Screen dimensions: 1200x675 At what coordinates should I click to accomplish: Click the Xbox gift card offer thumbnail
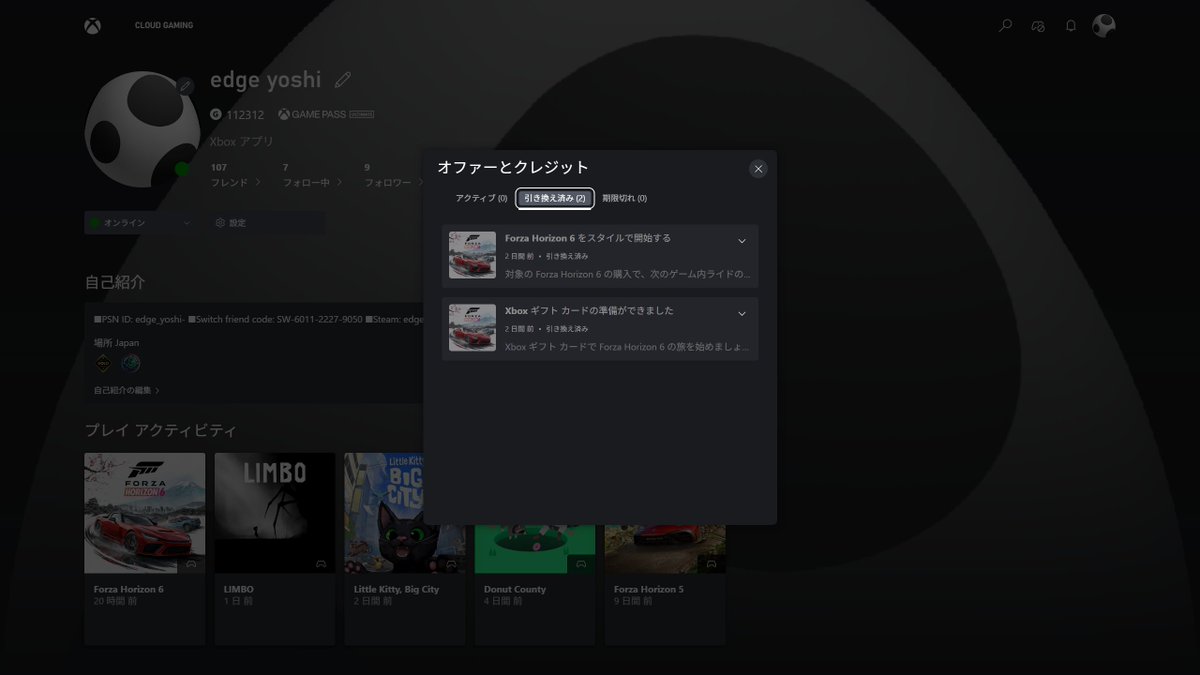coord(472,327)
